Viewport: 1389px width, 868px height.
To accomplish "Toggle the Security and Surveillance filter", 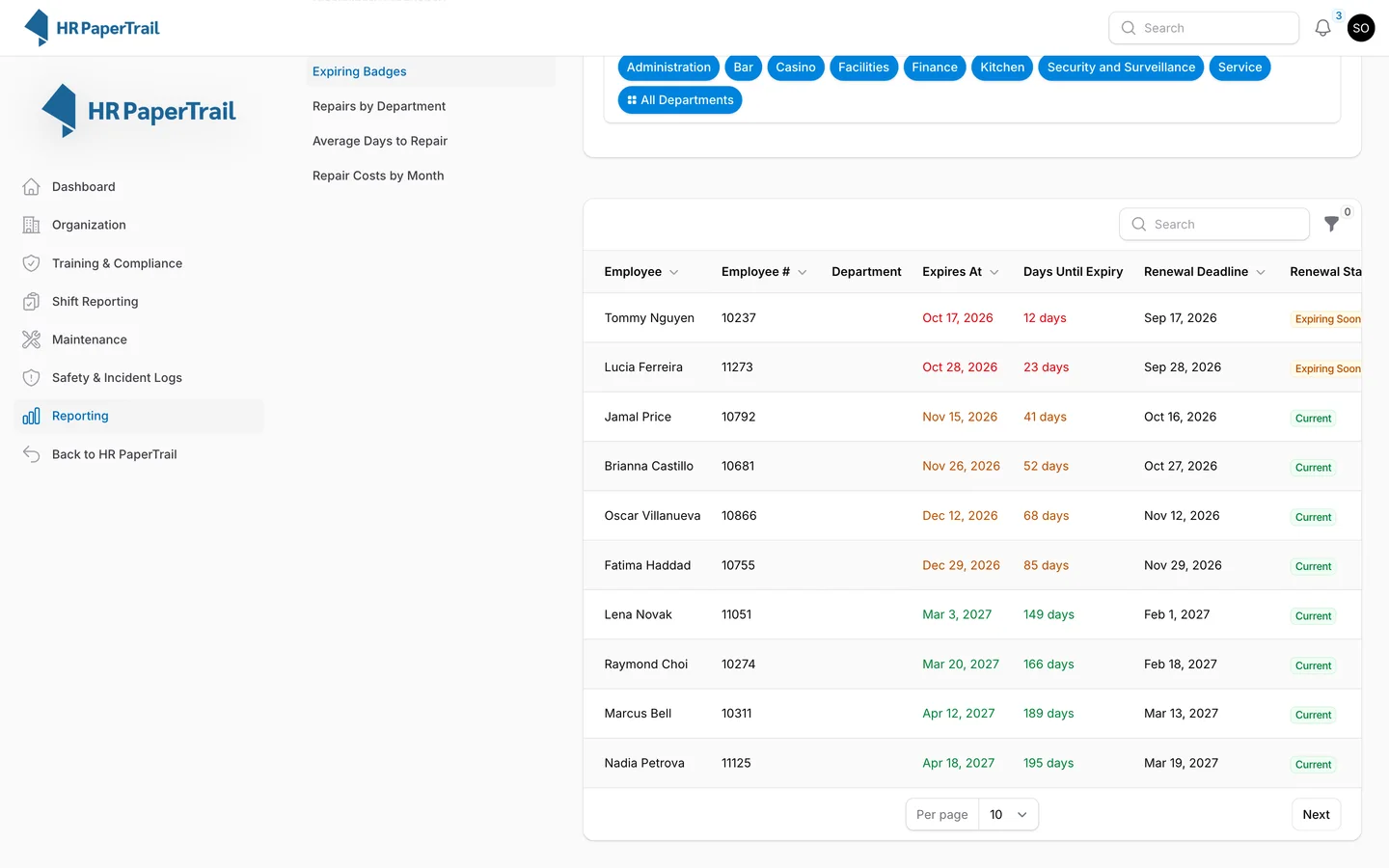I will pos(1121,68).
